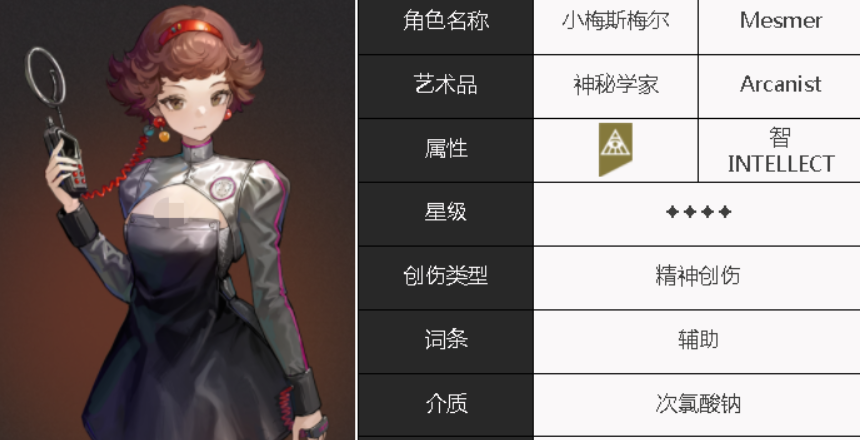This screenshot has width=861, height=440.
Task: Click the 次氯酸钠 medium value
Action: (x=697, y=405)
